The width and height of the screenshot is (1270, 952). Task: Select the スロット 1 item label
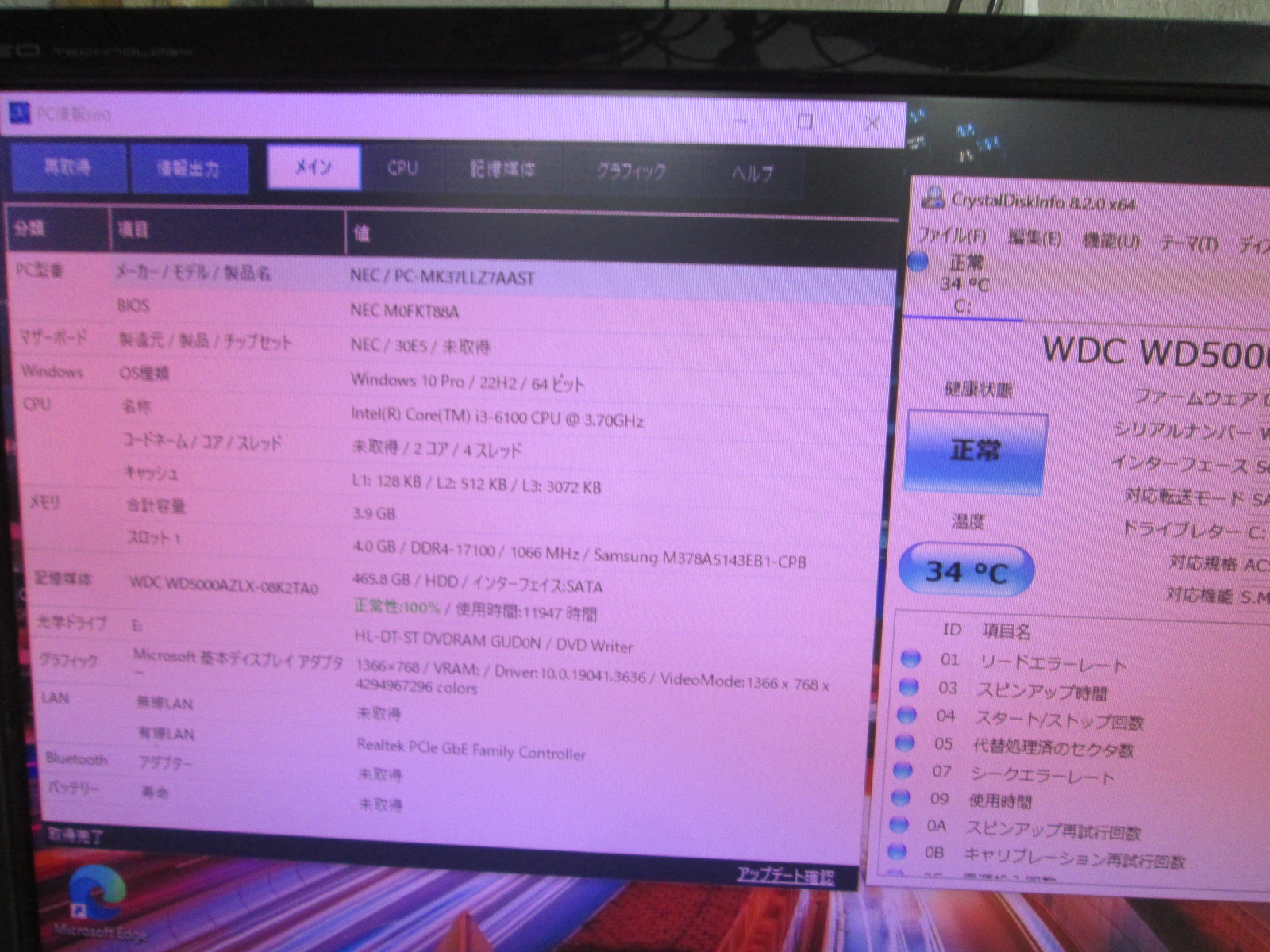click(x=154, y=539)
